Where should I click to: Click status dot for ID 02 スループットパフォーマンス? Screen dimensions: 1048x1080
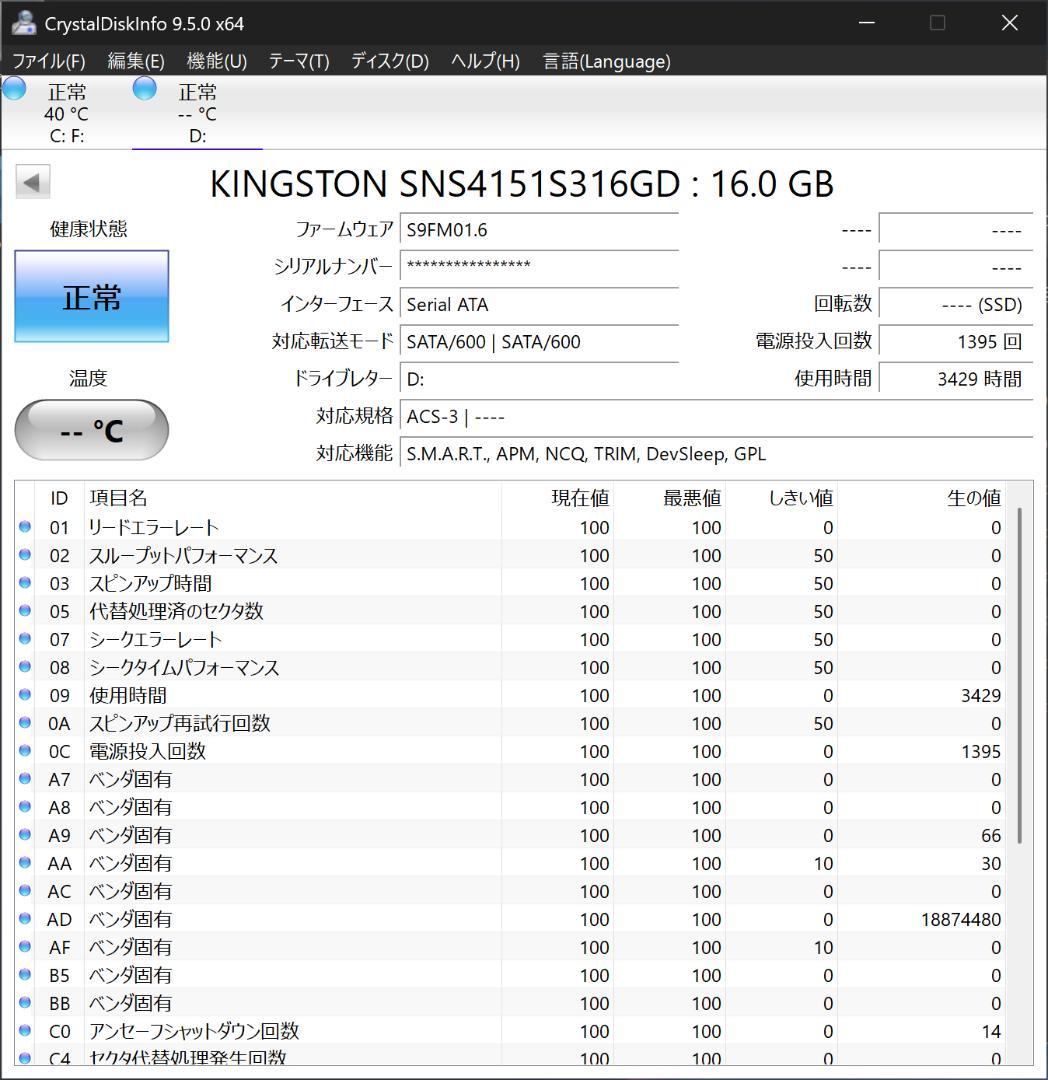pyautogui.click(x=25, y=554)
